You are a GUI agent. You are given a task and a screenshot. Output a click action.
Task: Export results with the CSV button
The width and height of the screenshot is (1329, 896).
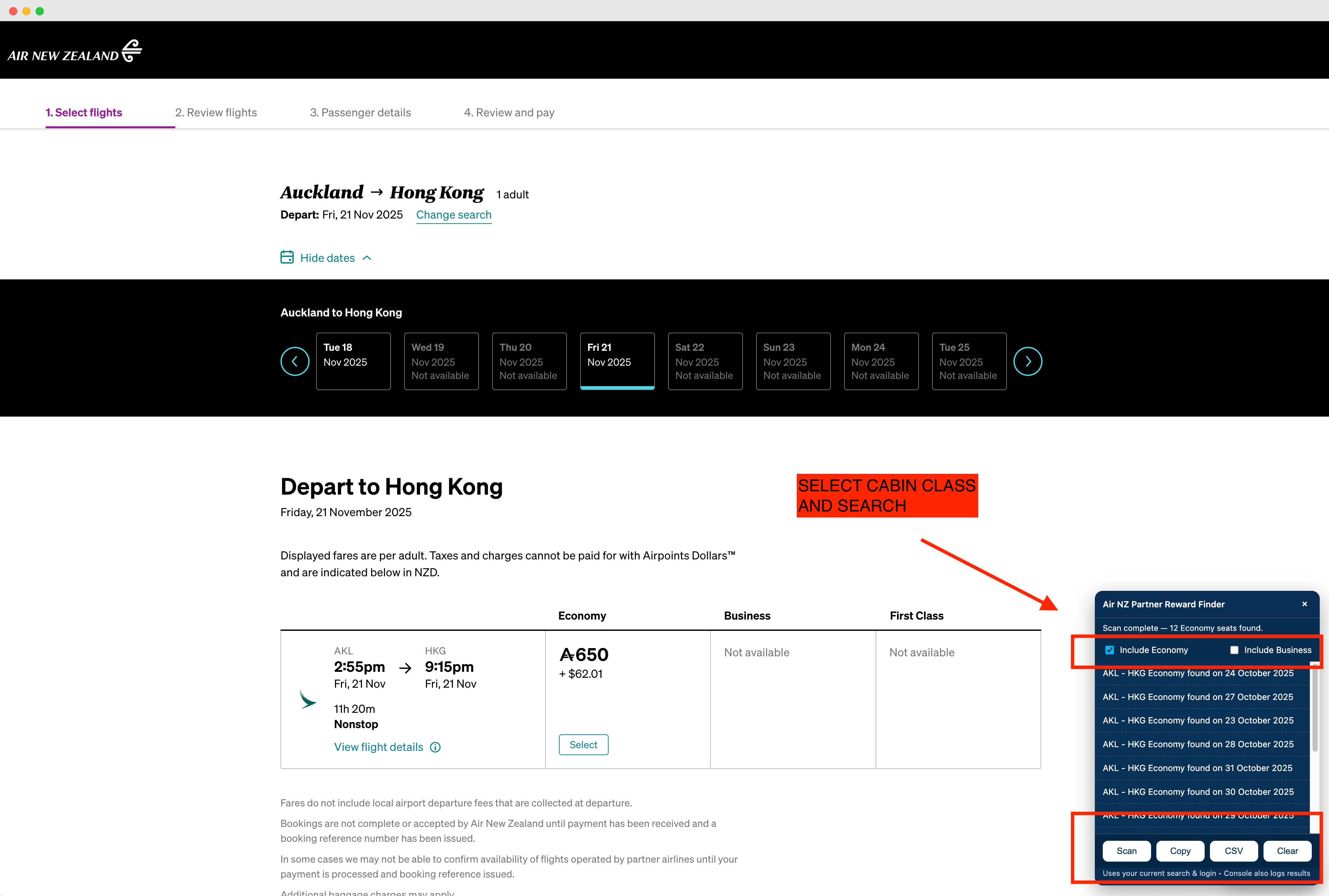(1233, 851)
